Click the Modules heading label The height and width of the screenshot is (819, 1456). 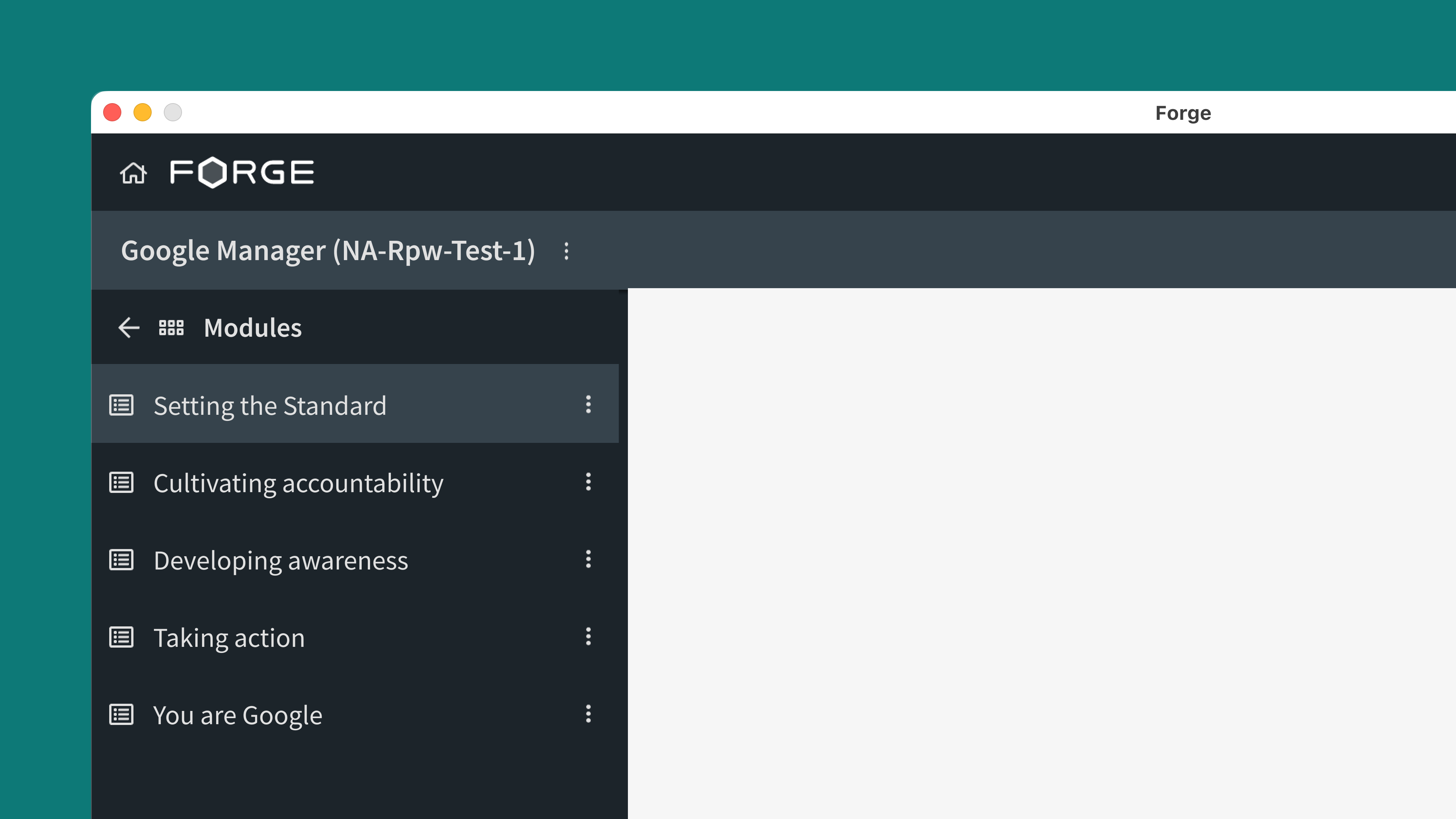coord(253,328)
